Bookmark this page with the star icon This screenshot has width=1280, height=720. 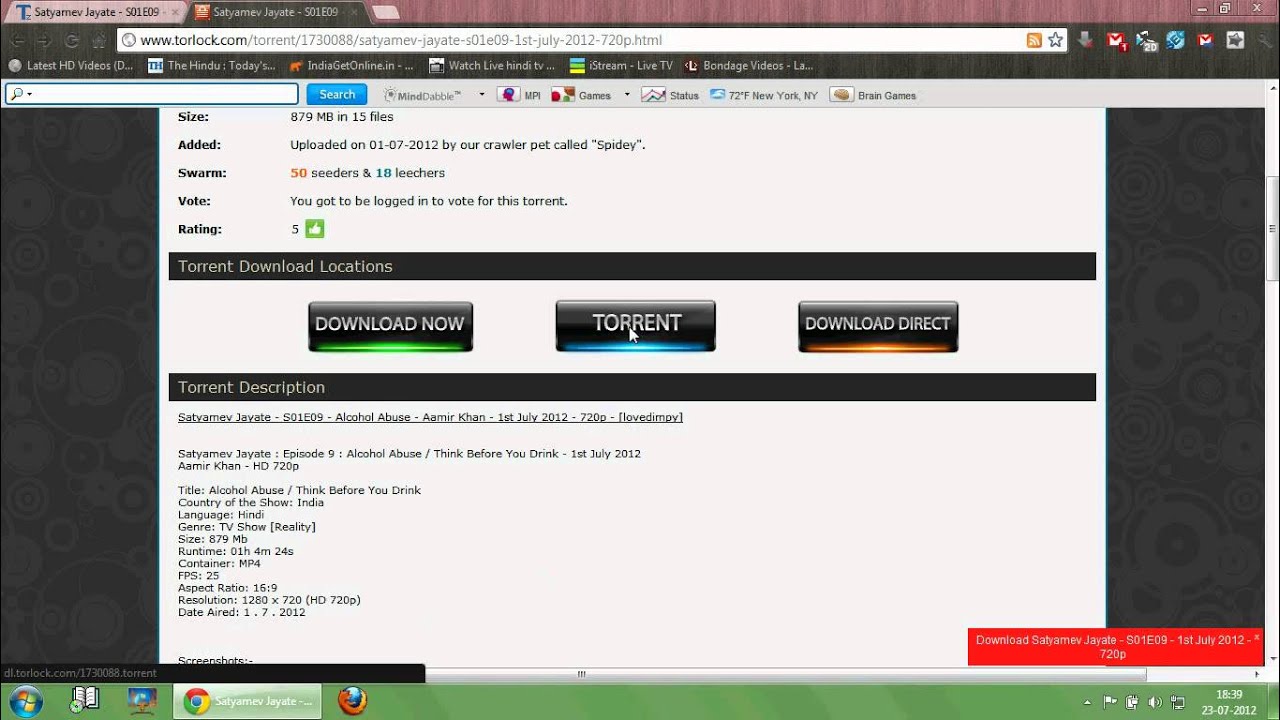click(1055, 40)
